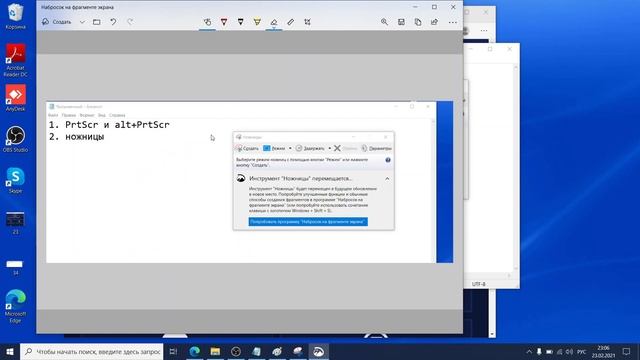Select the Microsoft Edge desktop shortcut

[x=16, y=306]
